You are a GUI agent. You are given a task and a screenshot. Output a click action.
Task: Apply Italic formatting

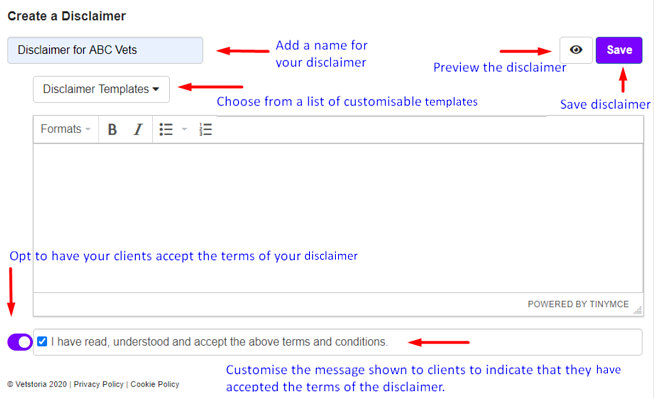138,130
